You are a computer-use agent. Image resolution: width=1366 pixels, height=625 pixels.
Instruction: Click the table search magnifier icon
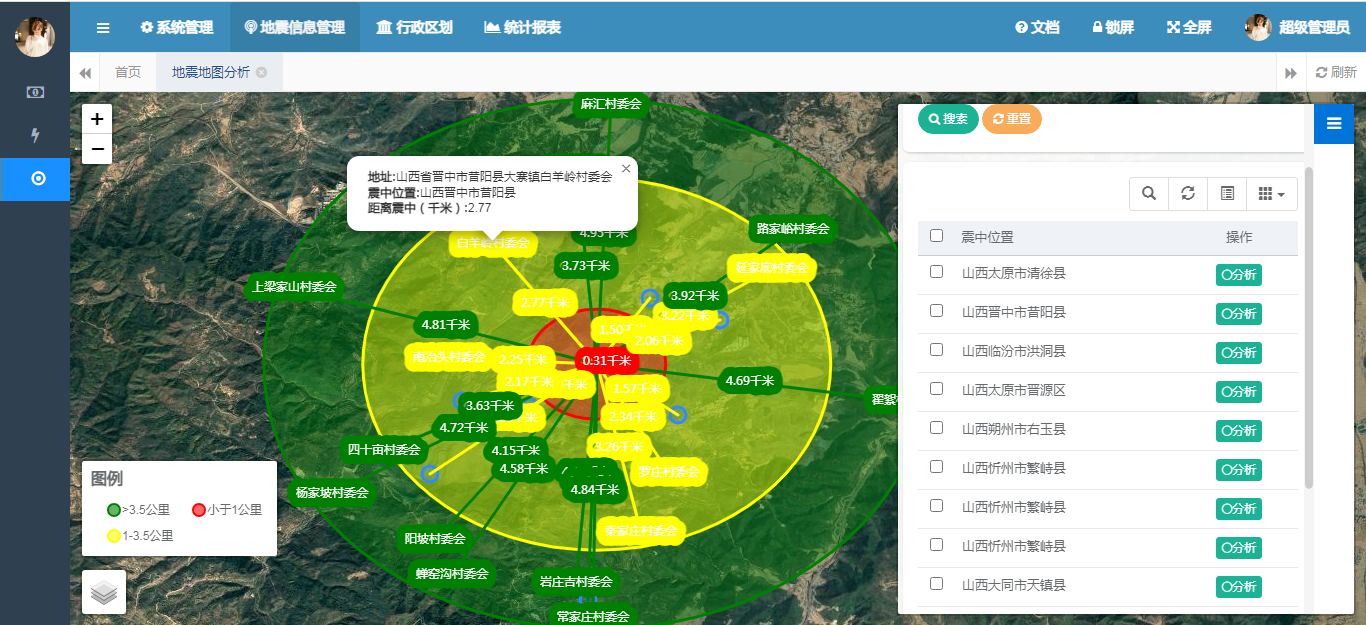1149,194
